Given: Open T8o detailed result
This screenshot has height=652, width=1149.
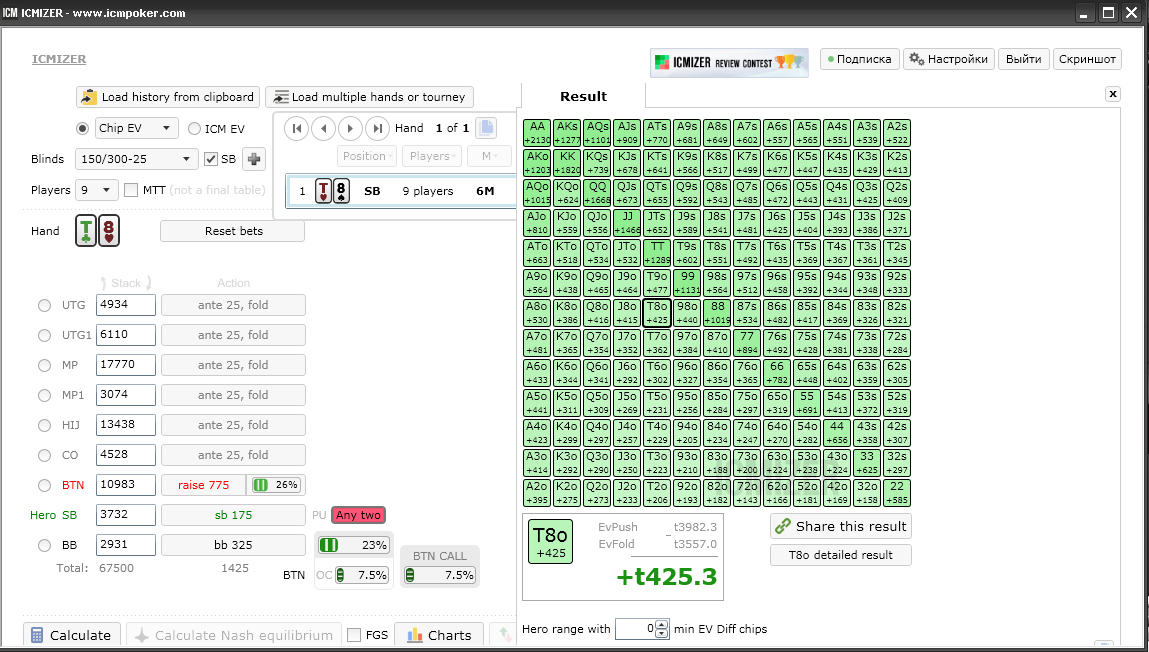Looking at the screenshot, I should pos(840,555).
